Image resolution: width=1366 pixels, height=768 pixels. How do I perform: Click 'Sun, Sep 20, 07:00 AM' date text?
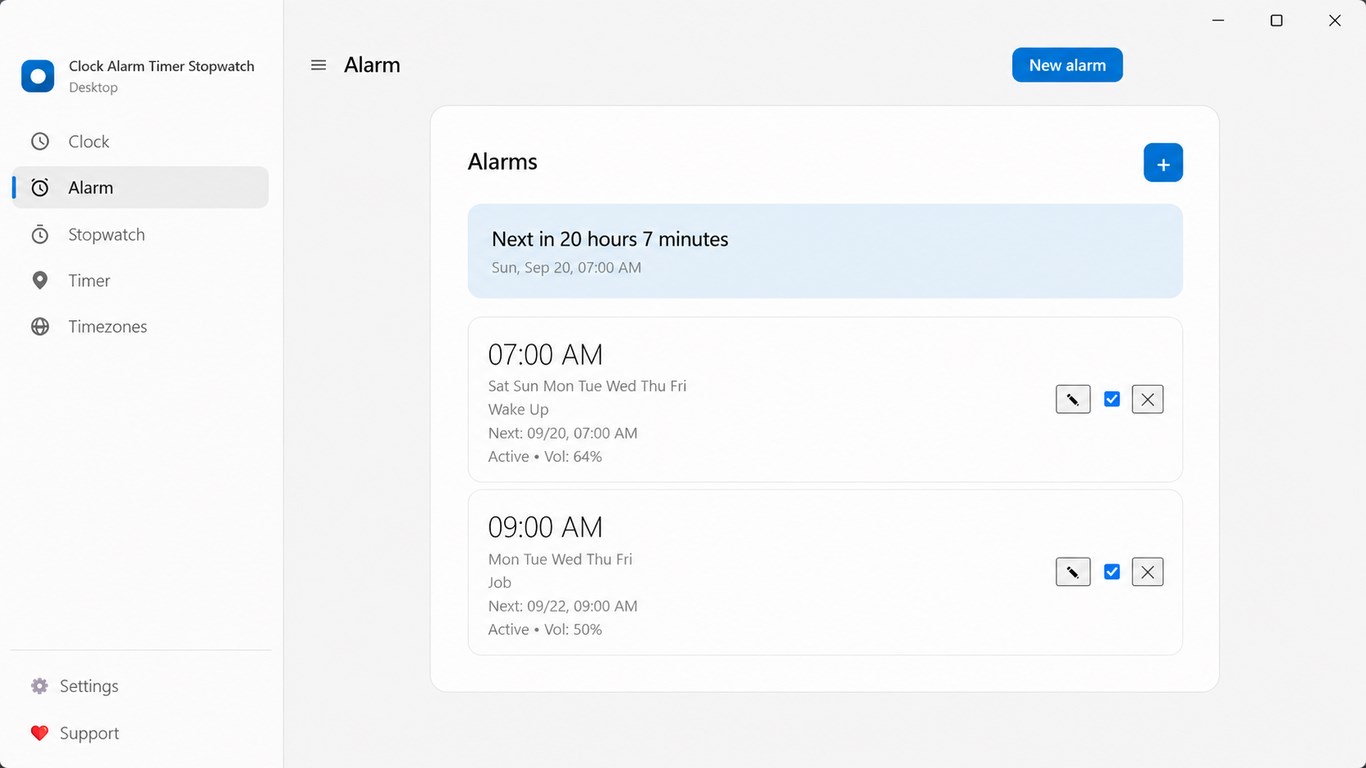coord(567,268)
